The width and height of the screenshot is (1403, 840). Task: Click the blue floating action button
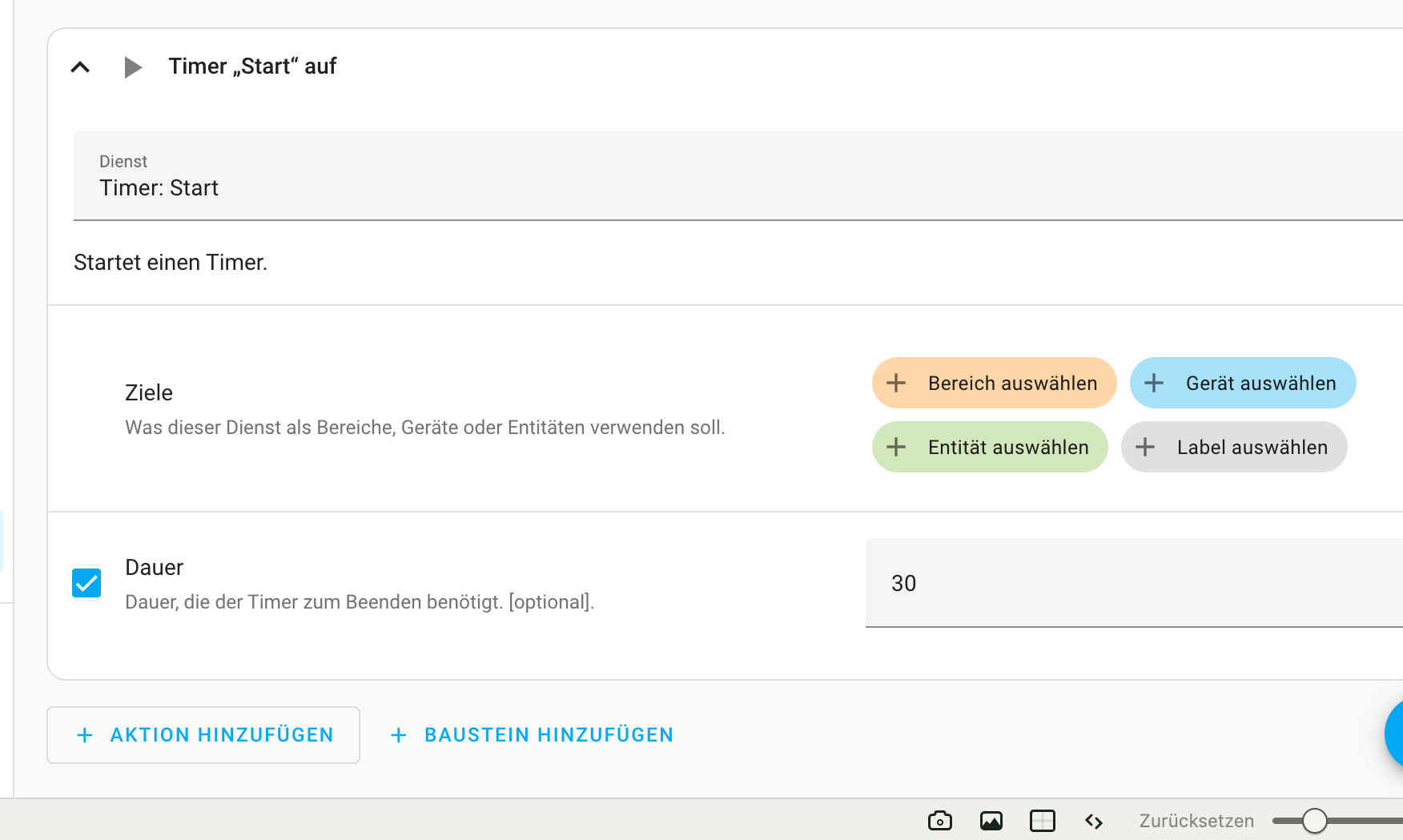tap(1395, 733)
